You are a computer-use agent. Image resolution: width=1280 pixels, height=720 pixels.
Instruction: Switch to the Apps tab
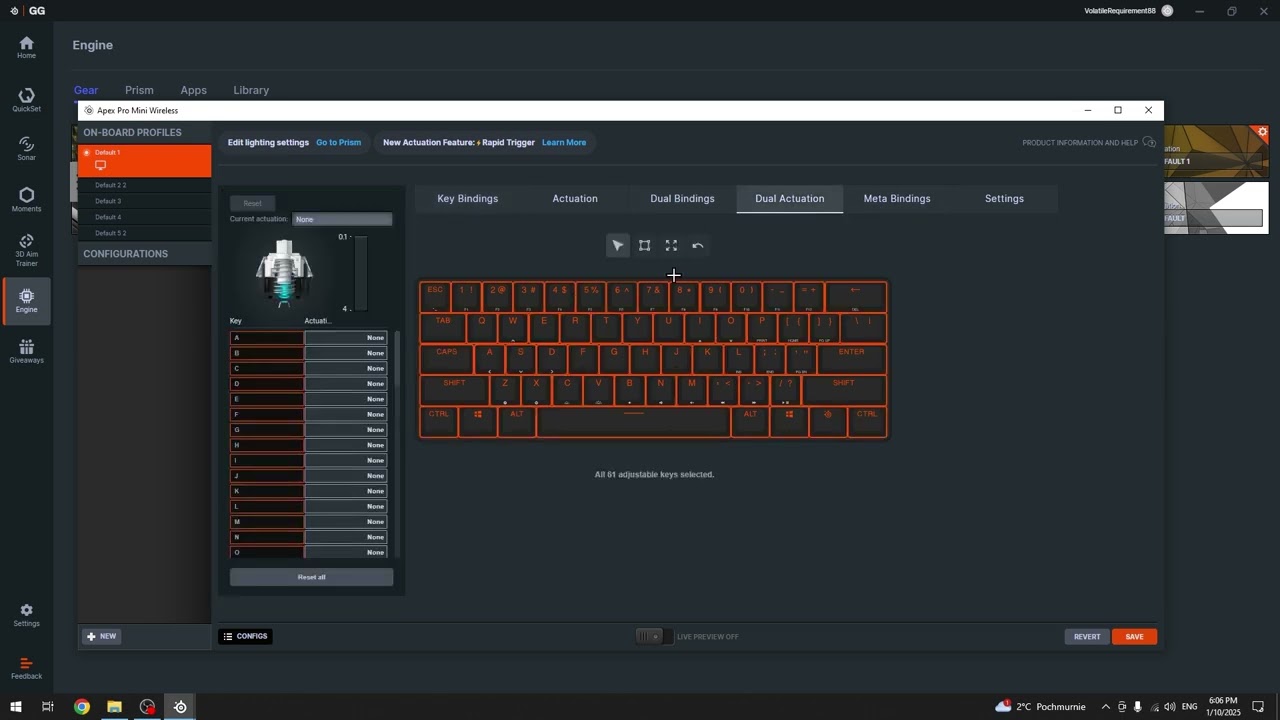pos(193,90)
